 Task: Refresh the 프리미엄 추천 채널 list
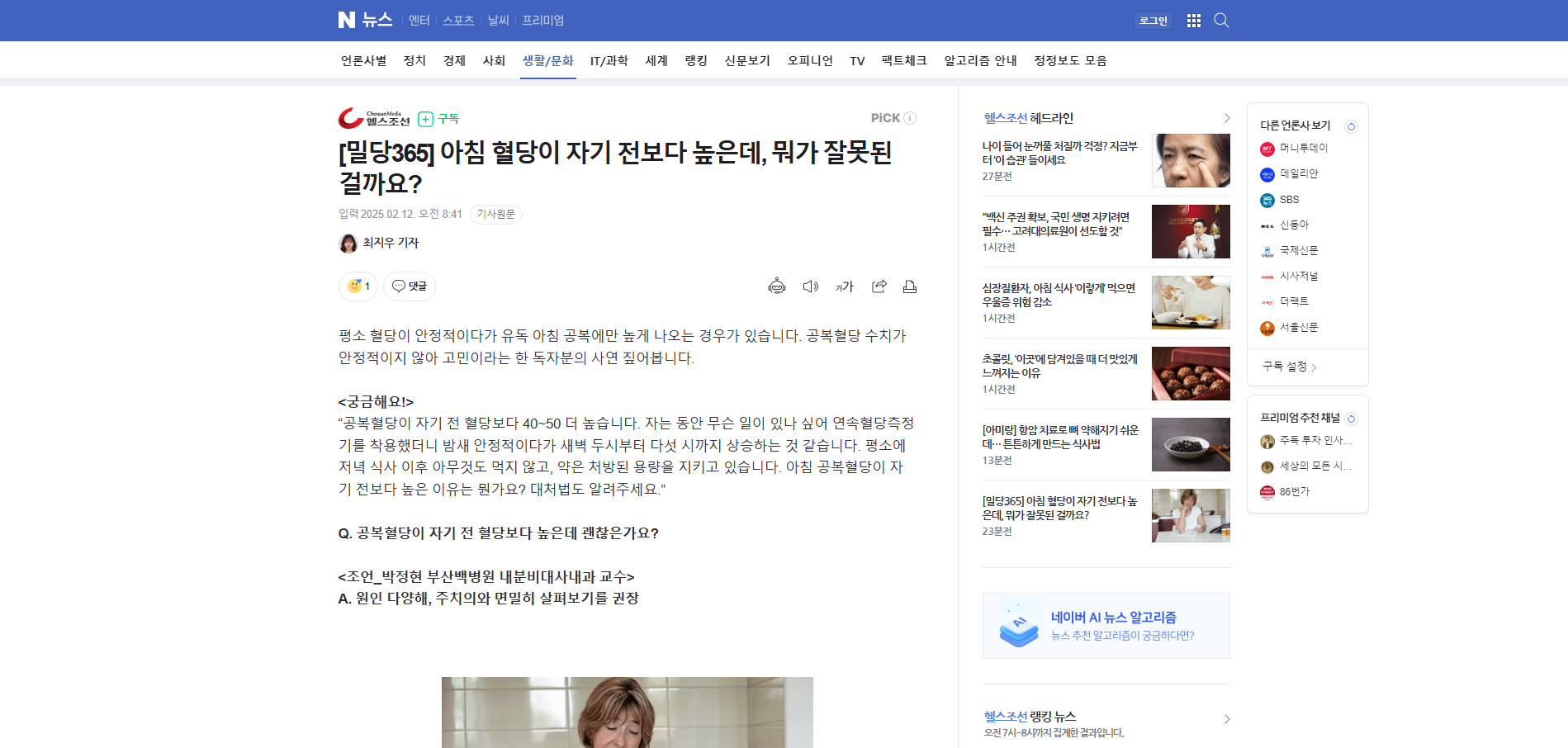pyautogui.click(x=1351, y=419)
